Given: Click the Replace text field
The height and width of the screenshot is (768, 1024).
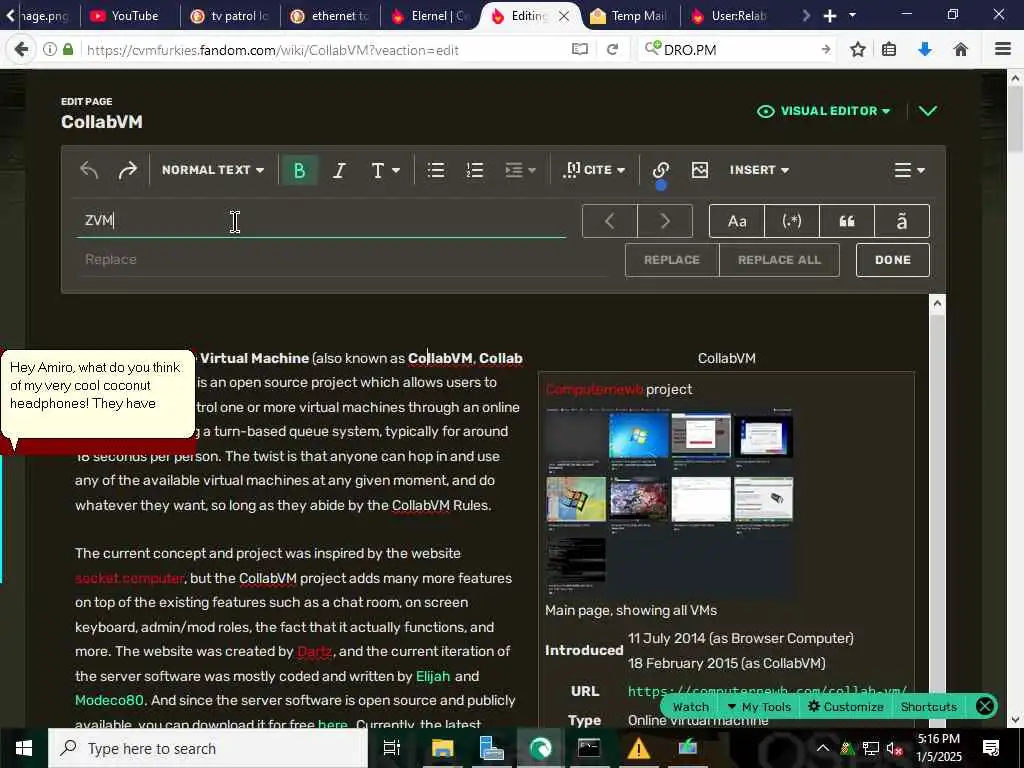Looking at the screenshot, I should 343,260.
